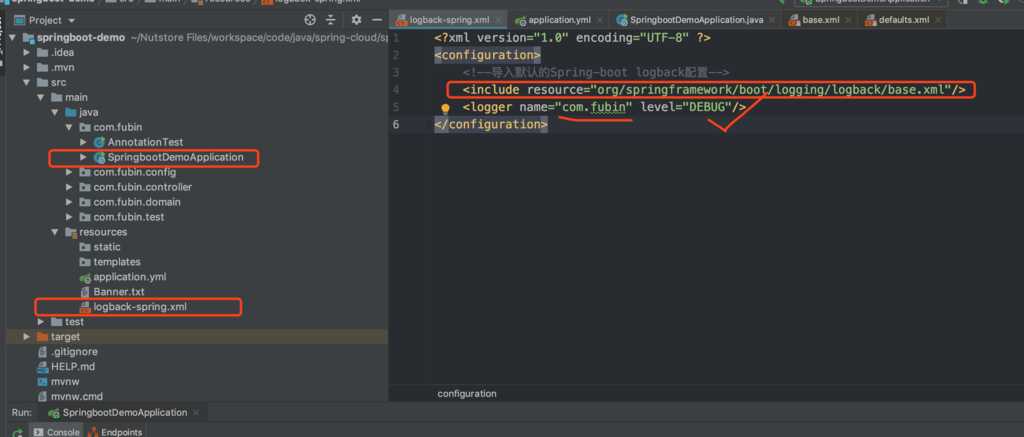Expand the com.fubin.controller package
Viewport: 1024px width, 437px height.
(x=69, y=187)
